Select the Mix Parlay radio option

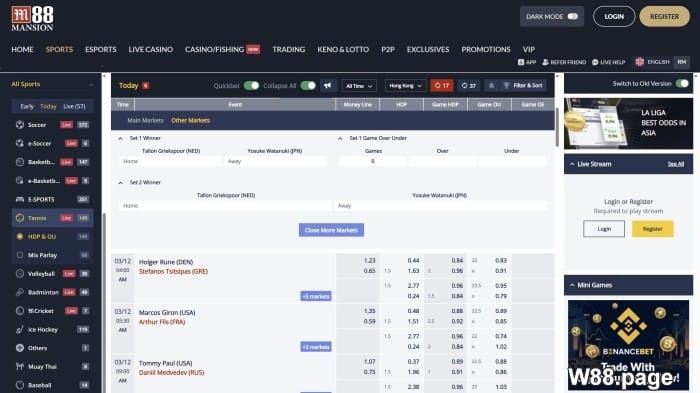pyautogui.click(x=20, y=255)
